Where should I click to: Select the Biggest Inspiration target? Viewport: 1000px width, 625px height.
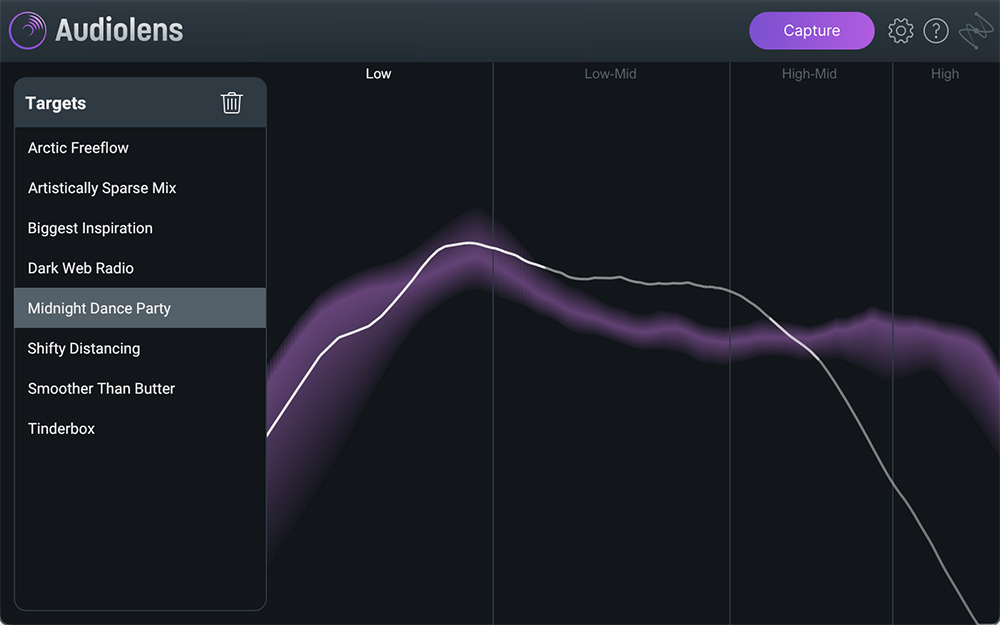[x=90, y=228]
